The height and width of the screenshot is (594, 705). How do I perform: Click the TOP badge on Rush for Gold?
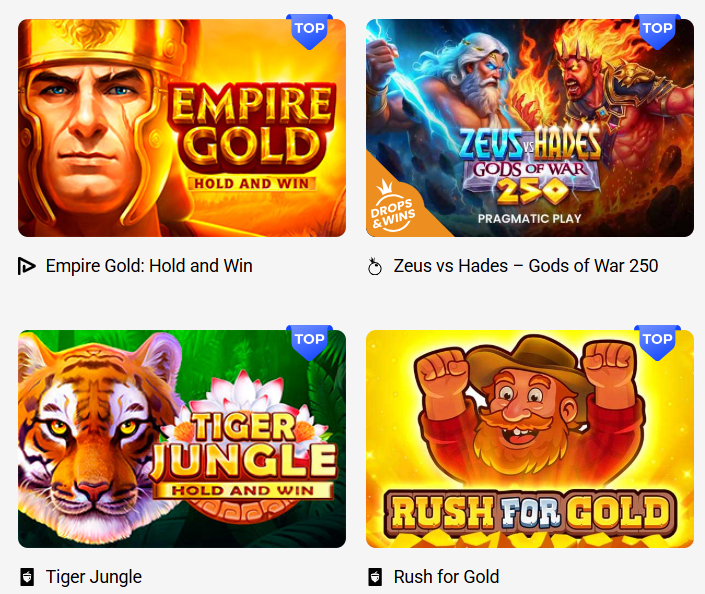(657, 343)
